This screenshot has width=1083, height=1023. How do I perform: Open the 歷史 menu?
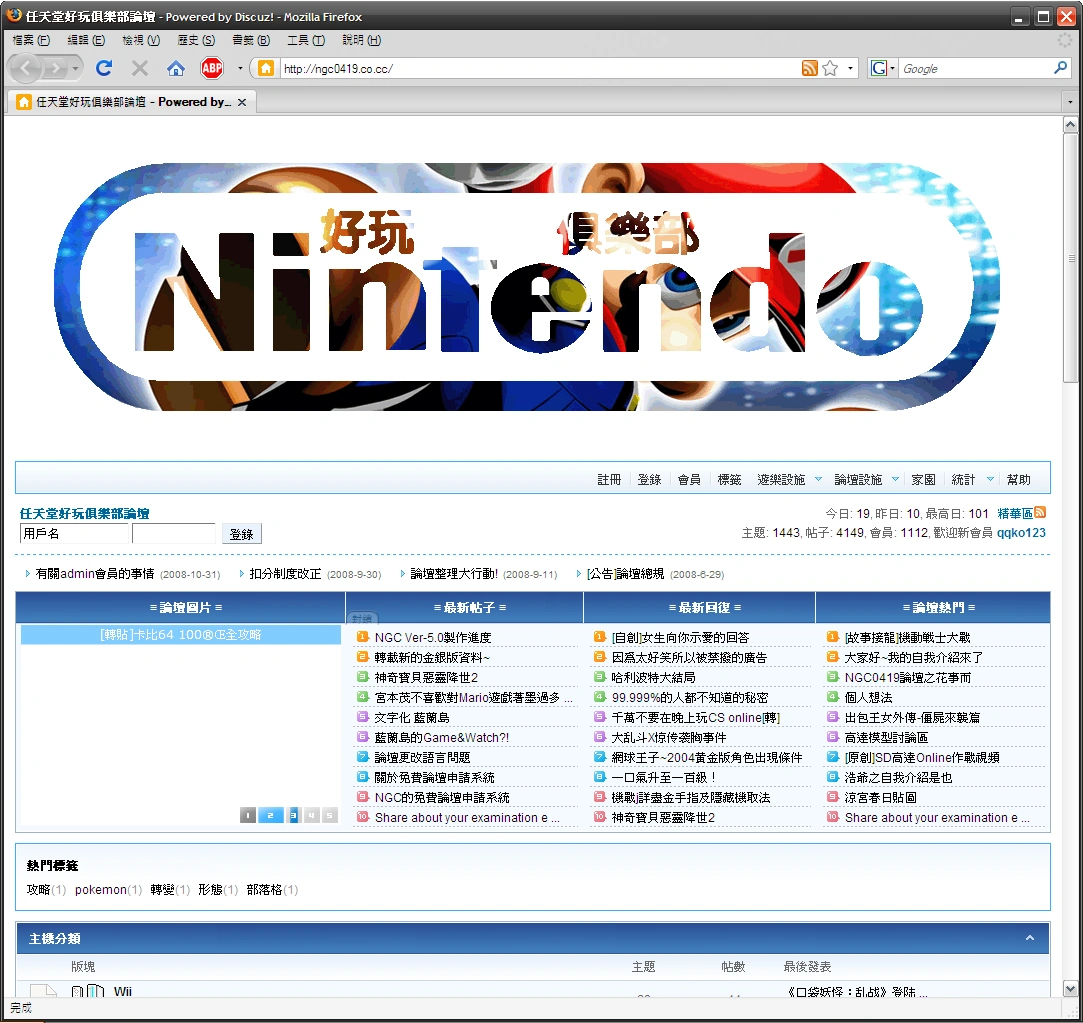(196, 40)
